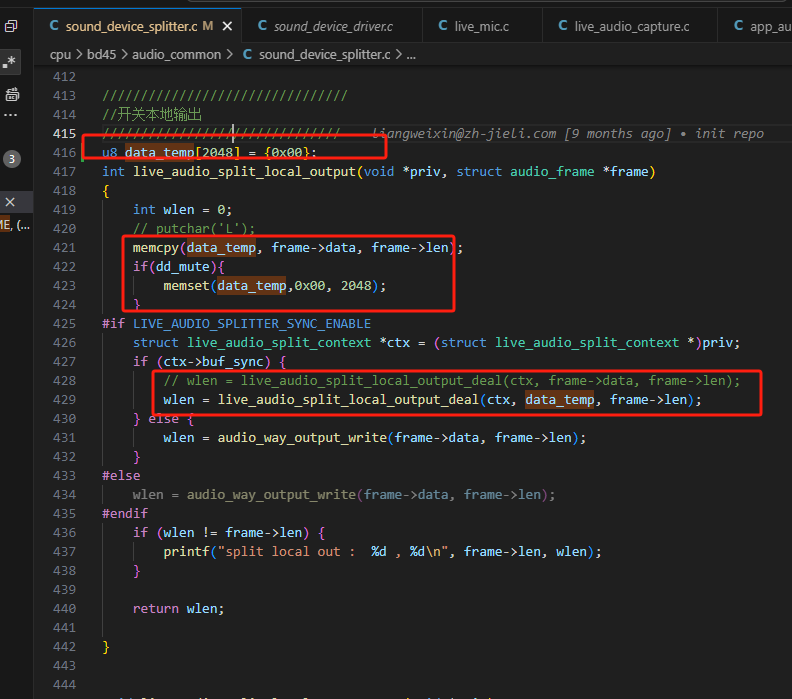Click the 'printf' call on line 437
Image resolution: width=792 pixels, height=699 pixels.
point(186,552)
